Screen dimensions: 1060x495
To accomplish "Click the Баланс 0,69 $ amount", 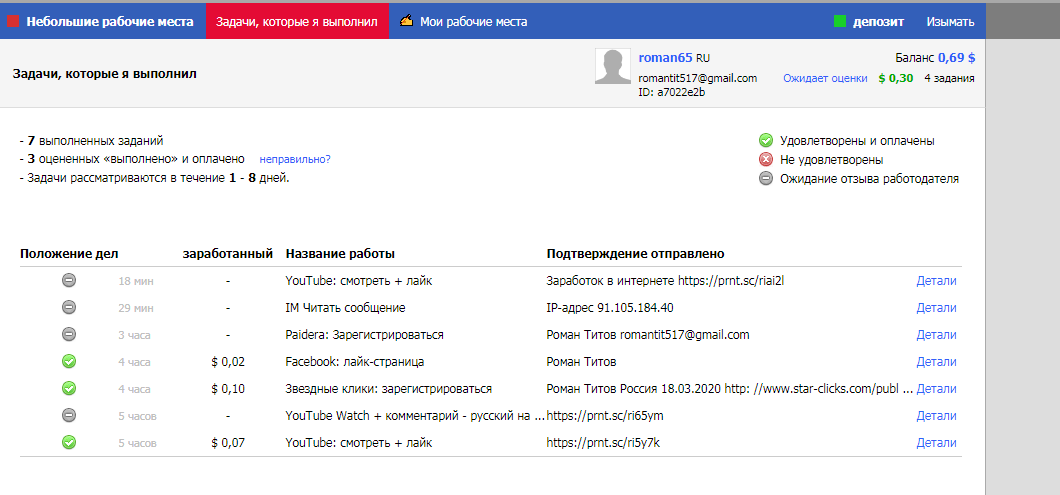I will click(957, 58).
